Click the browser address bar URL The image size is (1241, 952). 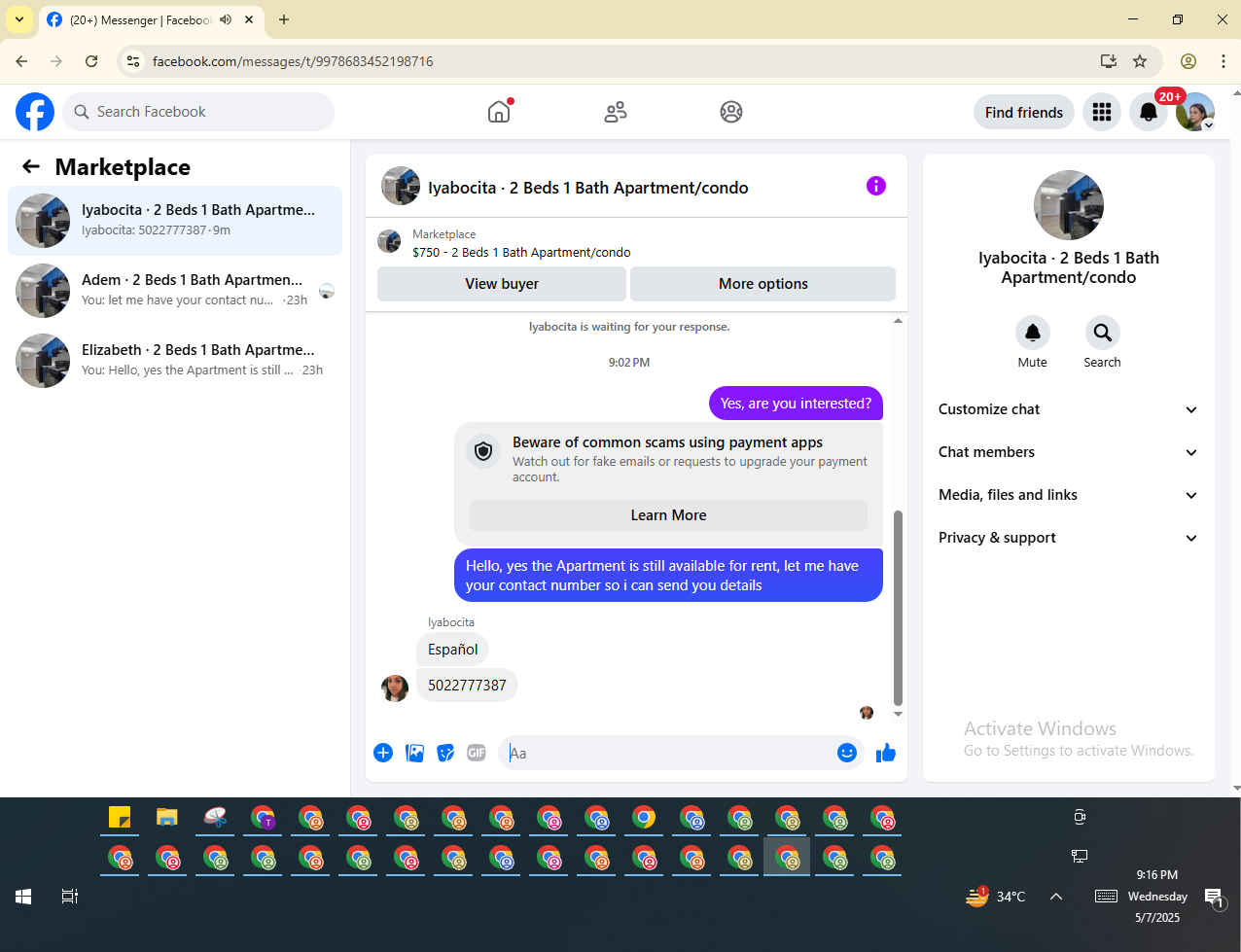point(293,61)
